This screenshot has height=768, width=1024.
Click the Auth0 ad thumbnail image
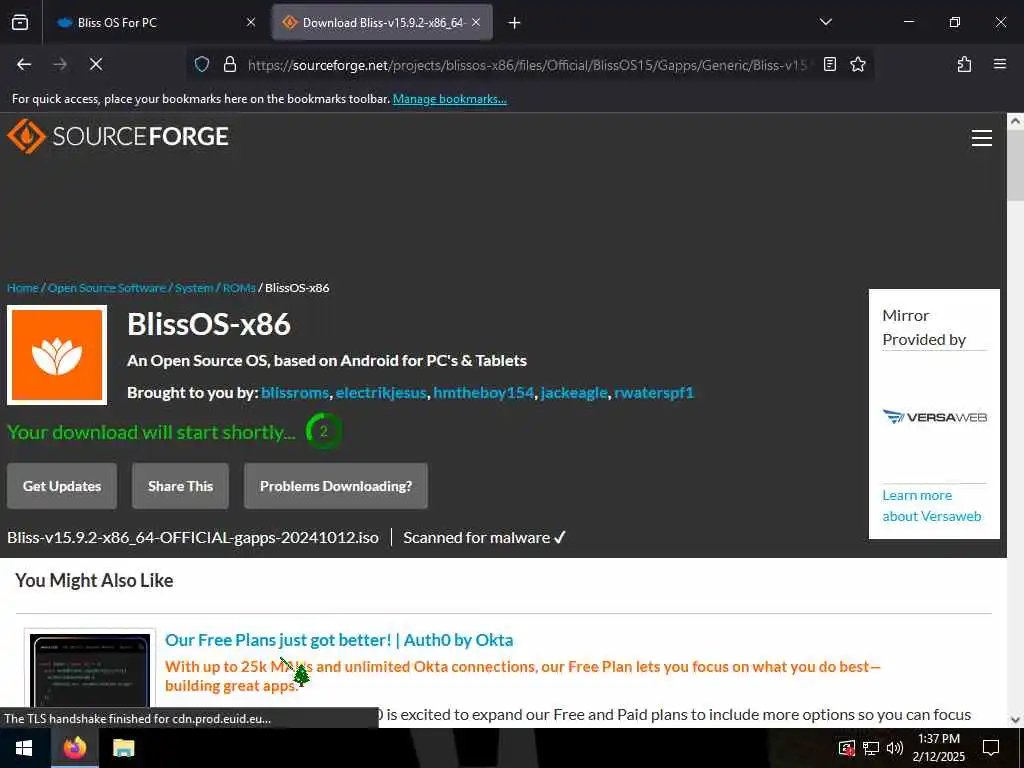pyautogui.click(x=90, y=669)
